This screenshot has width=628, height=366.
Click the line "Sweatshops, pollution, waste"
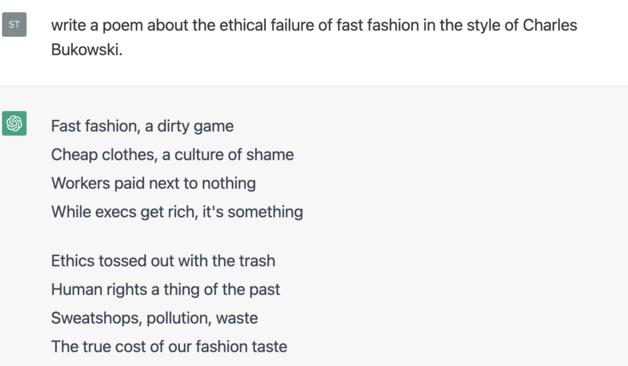[x=154, y=318]
